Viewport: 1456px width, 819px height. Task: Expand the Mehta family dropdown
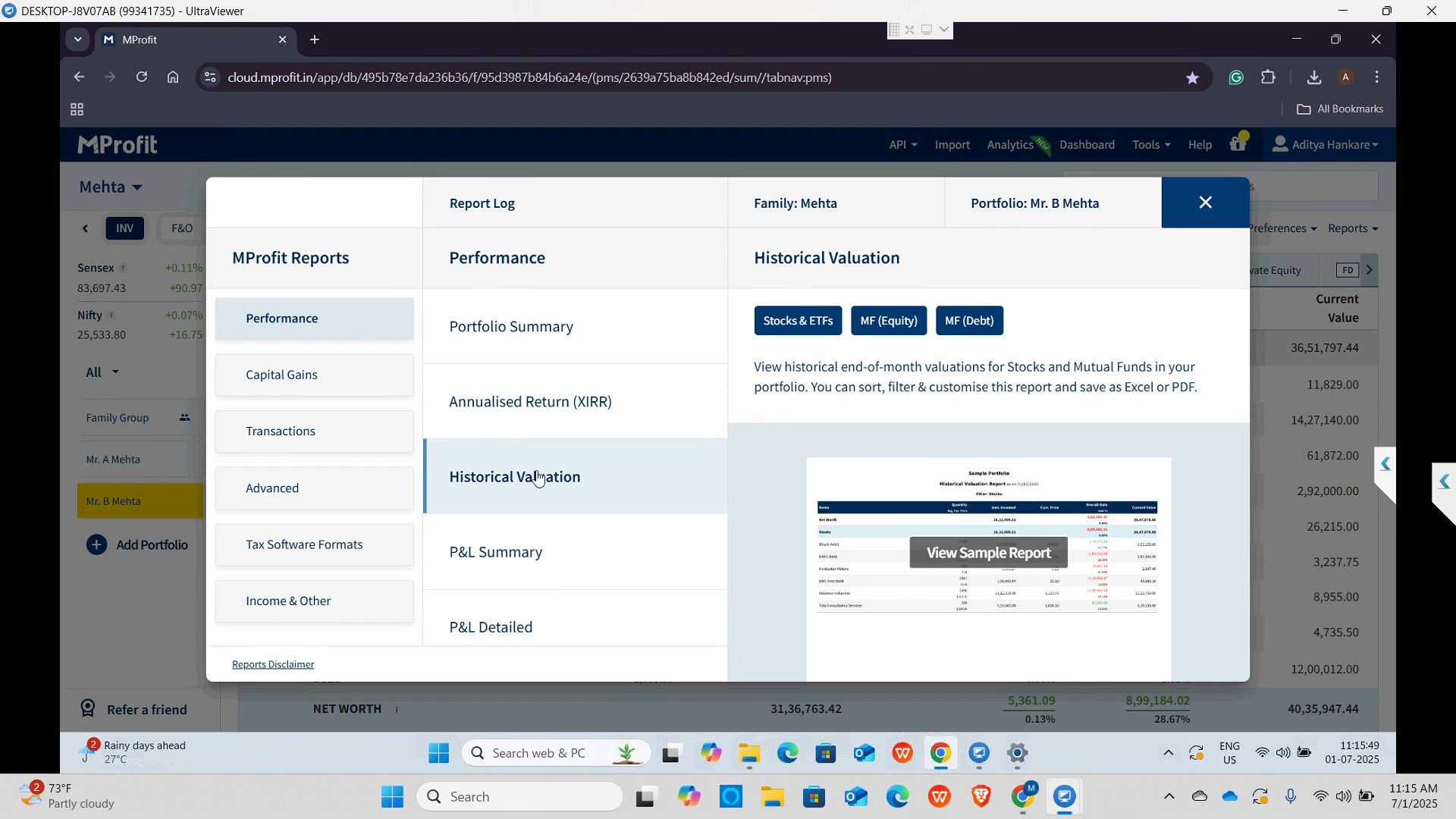click(x=111, y=187)
